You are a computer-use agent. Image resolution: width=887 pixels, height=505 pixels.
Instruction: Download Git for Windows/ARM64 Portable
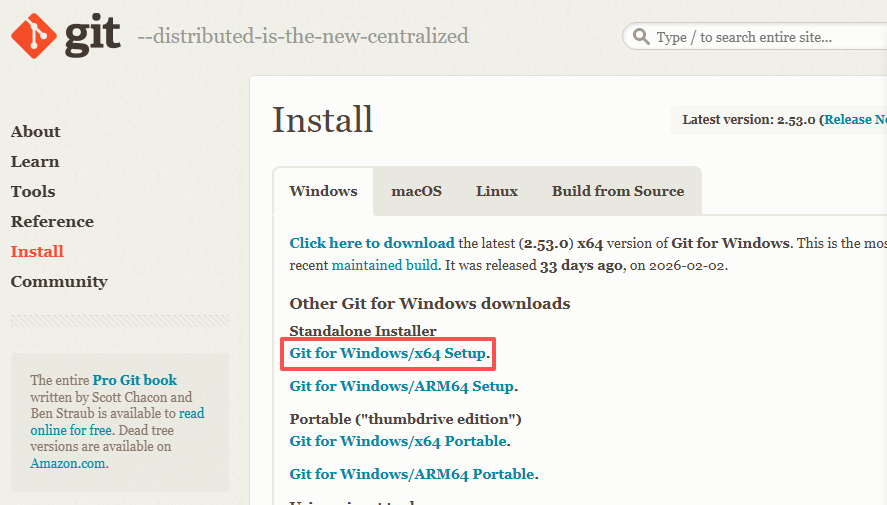(x=412, y=474)
